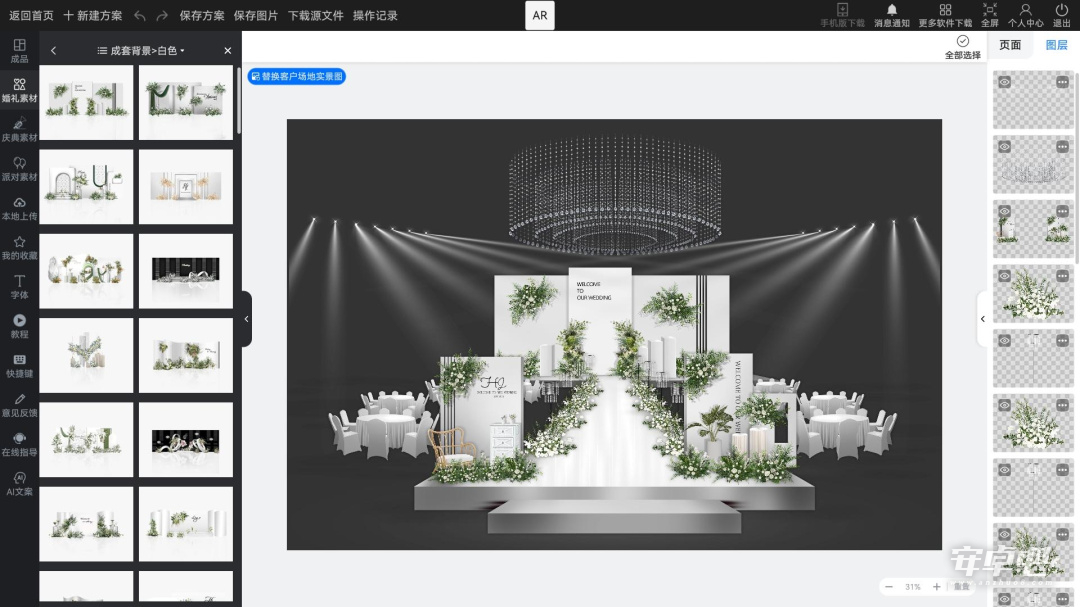Select the 婚礼素材 wedding materials icon

[19, 90]
